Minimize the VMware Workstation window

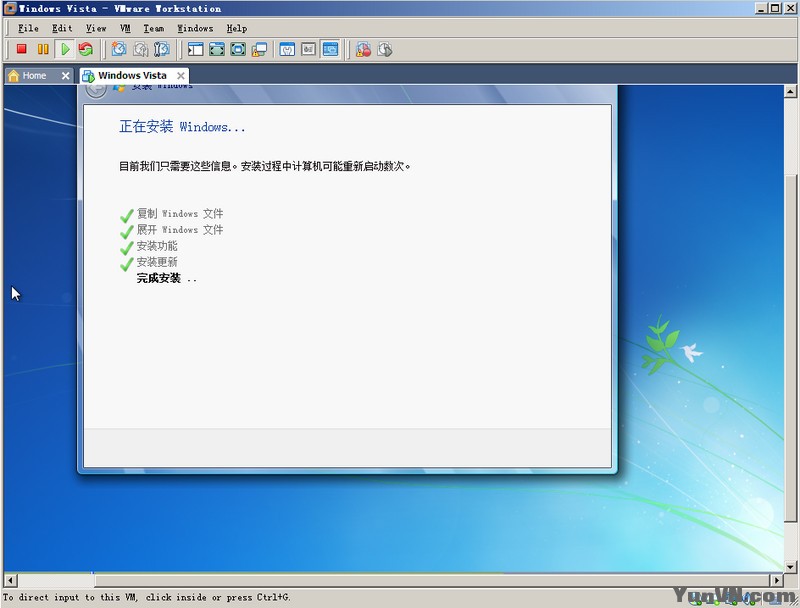[761, 8]
